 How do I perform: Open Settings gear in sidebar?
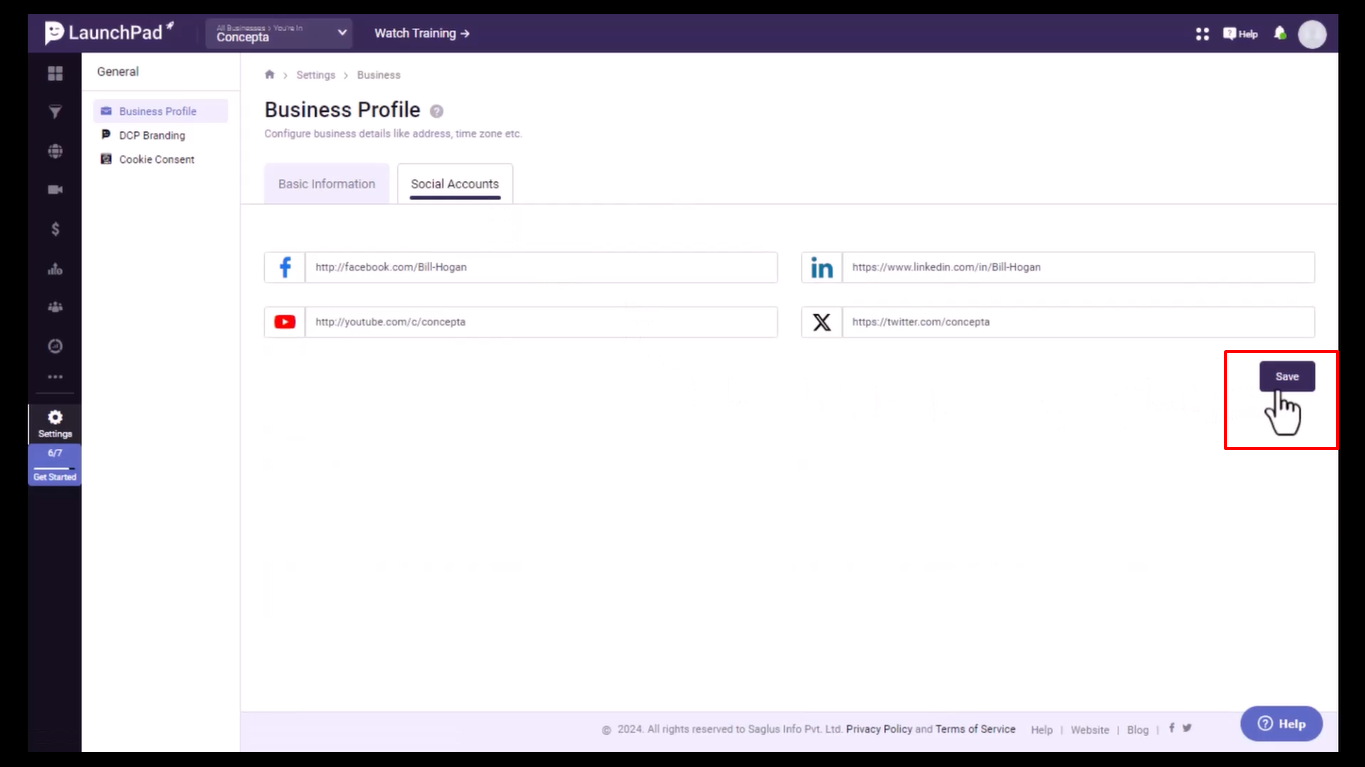click(55, 423)
